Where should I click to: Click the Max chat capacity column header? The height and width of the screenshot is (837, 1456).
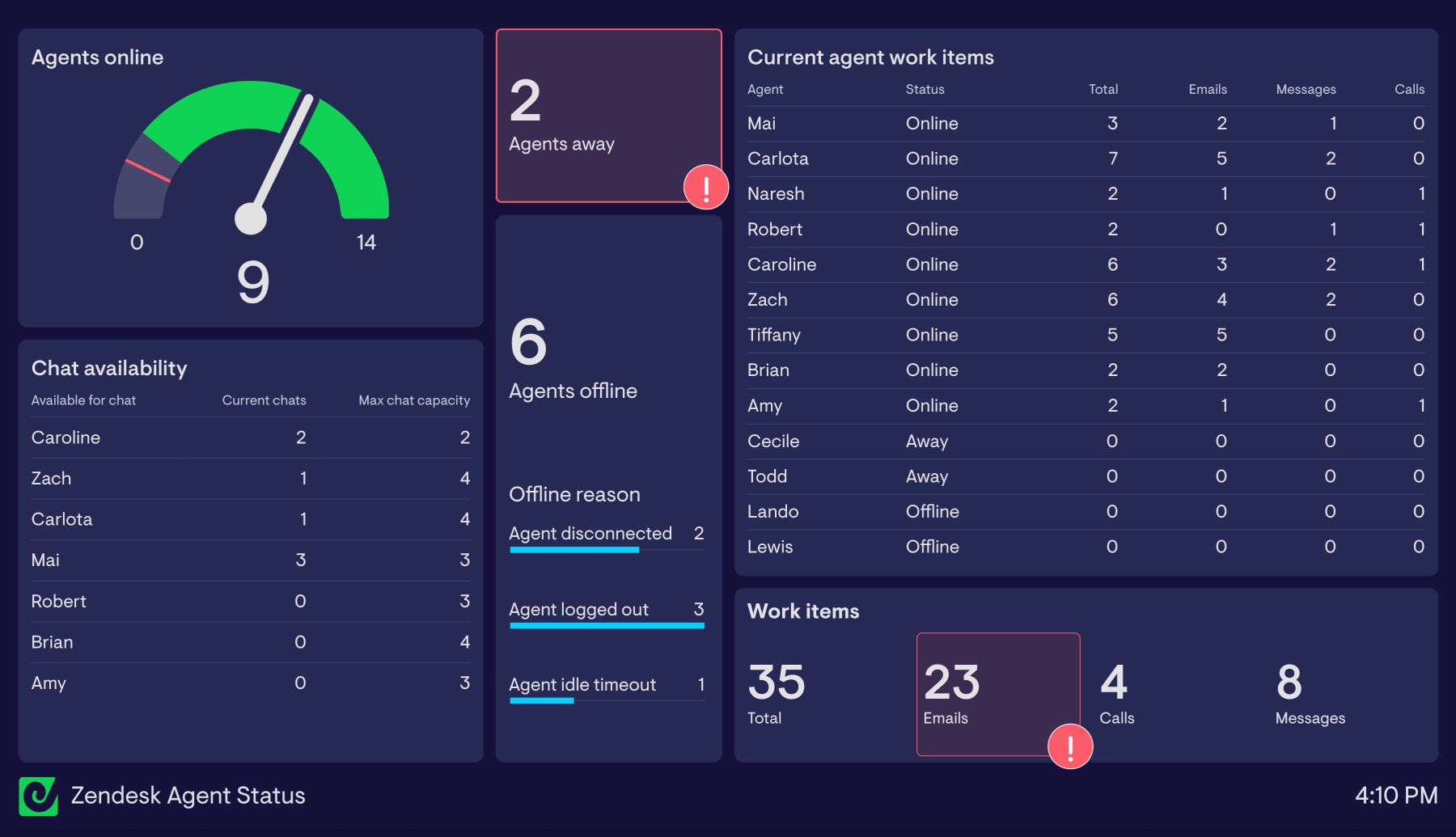pos(414,400)
